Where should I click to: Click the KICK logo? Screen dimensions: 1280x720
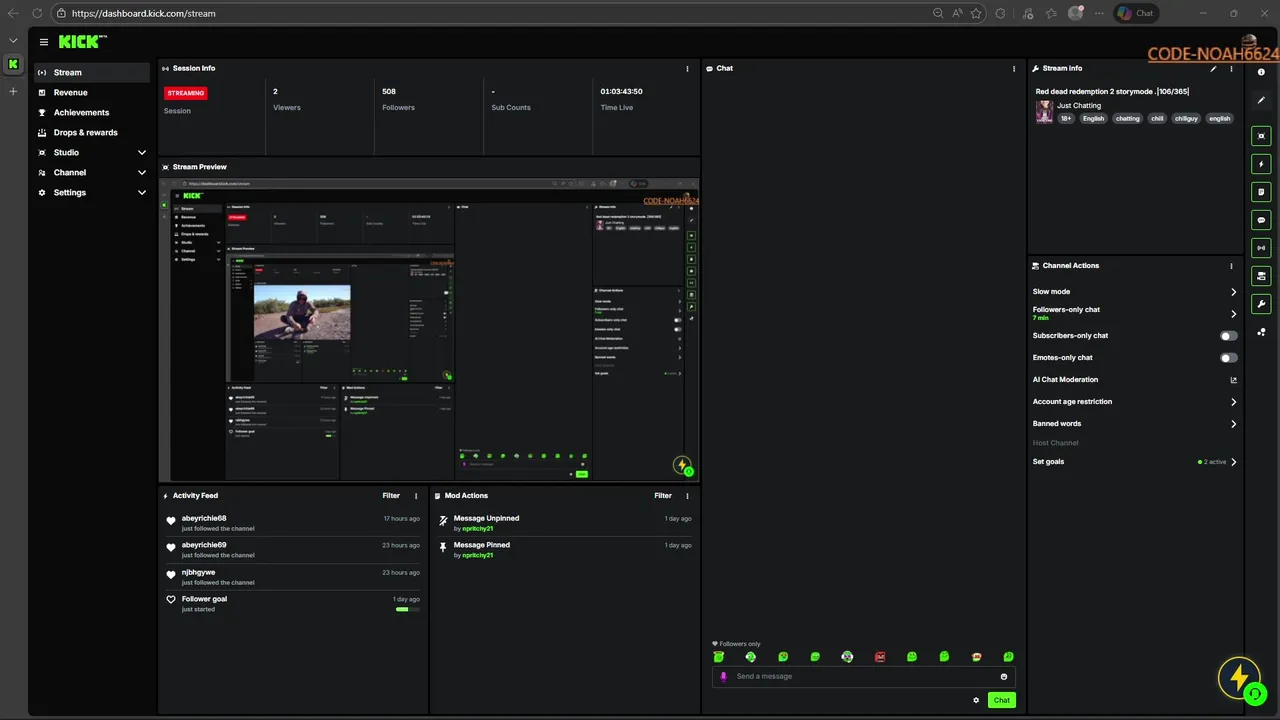pyautogui.click(x=82, y=42)
